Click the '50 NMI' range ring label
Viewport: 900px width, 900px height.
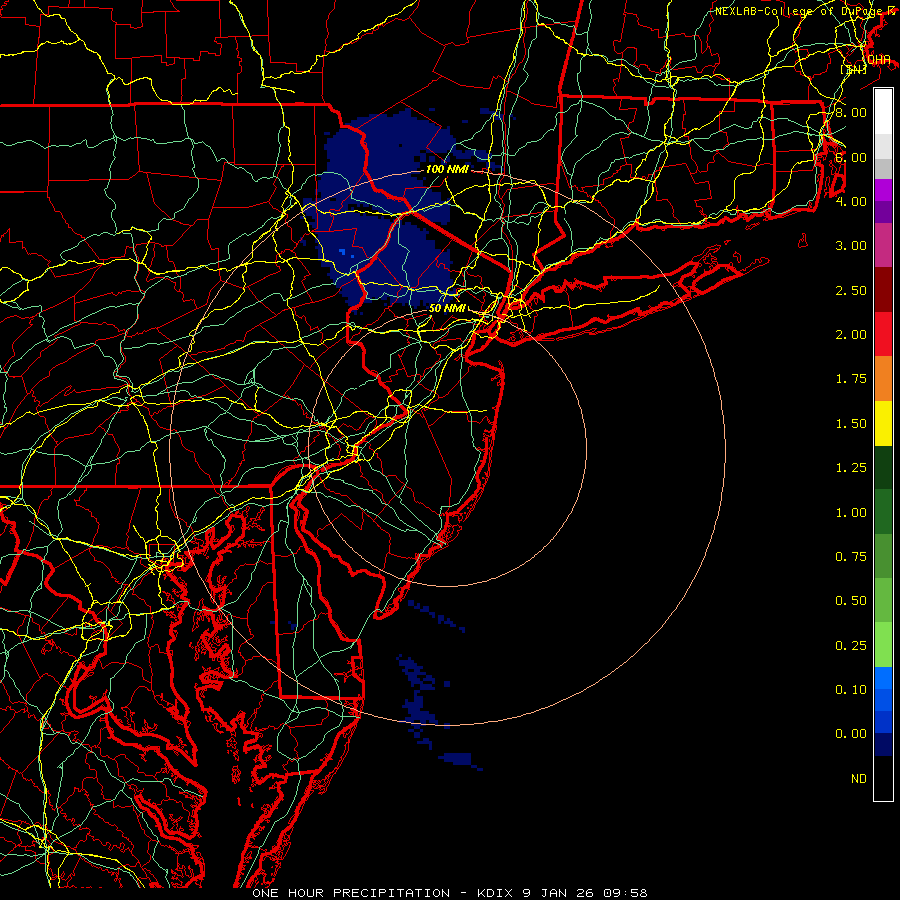[x=447, y=308]
